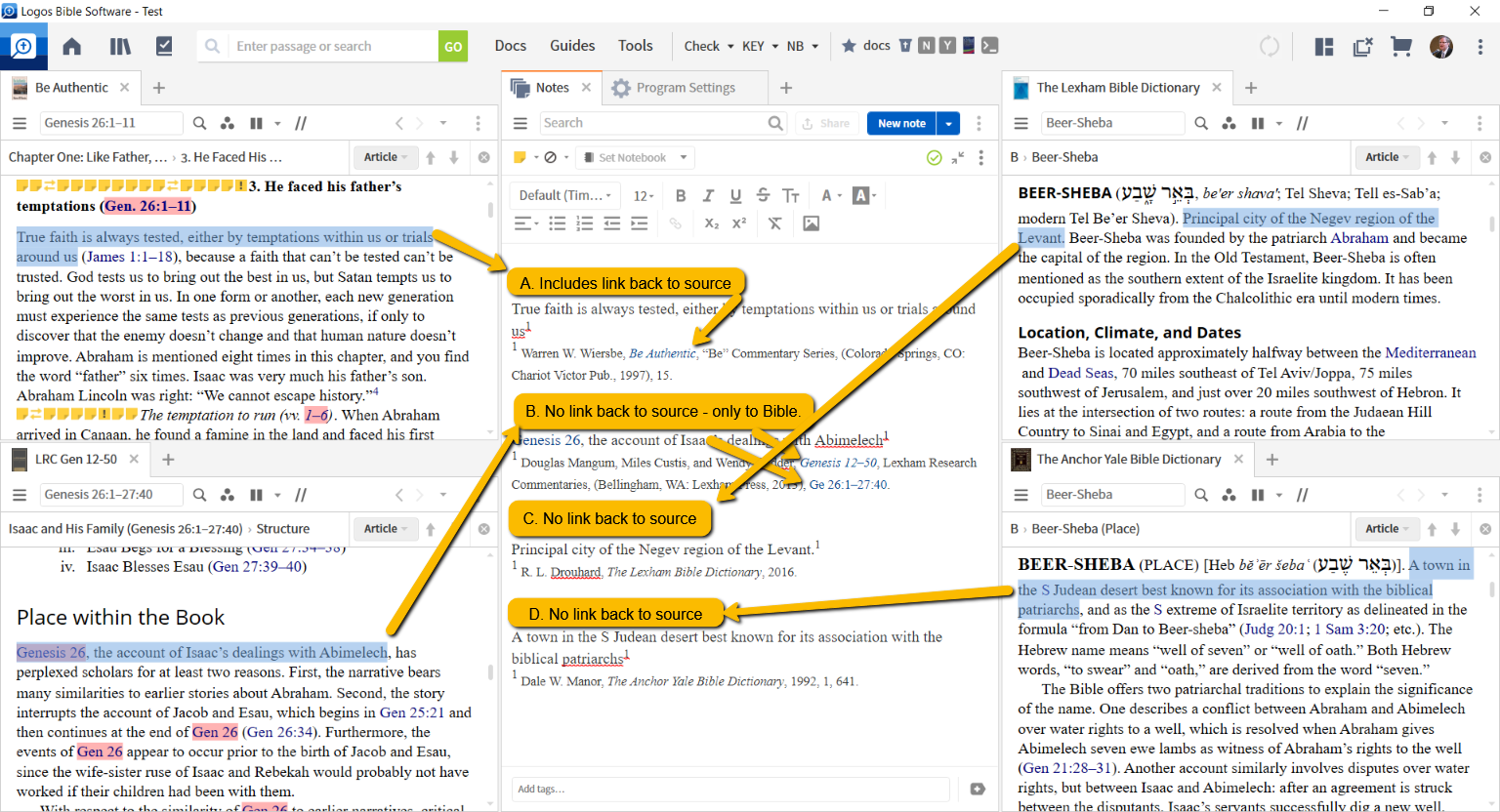Open Article dropdown in Be Authentic panel
The width and height of the screenshot is (1500, 812).
[x=386, y=157]
